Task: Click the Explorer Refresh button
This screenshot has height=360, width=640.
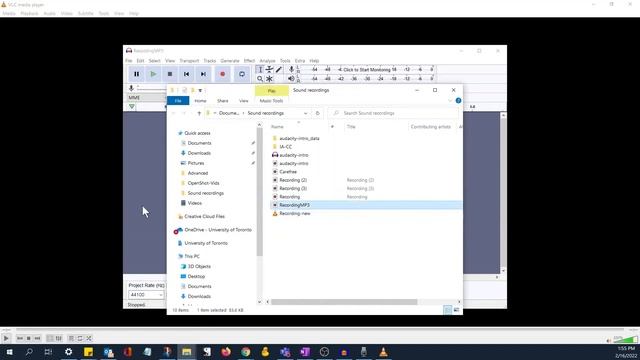Action: 318,113
